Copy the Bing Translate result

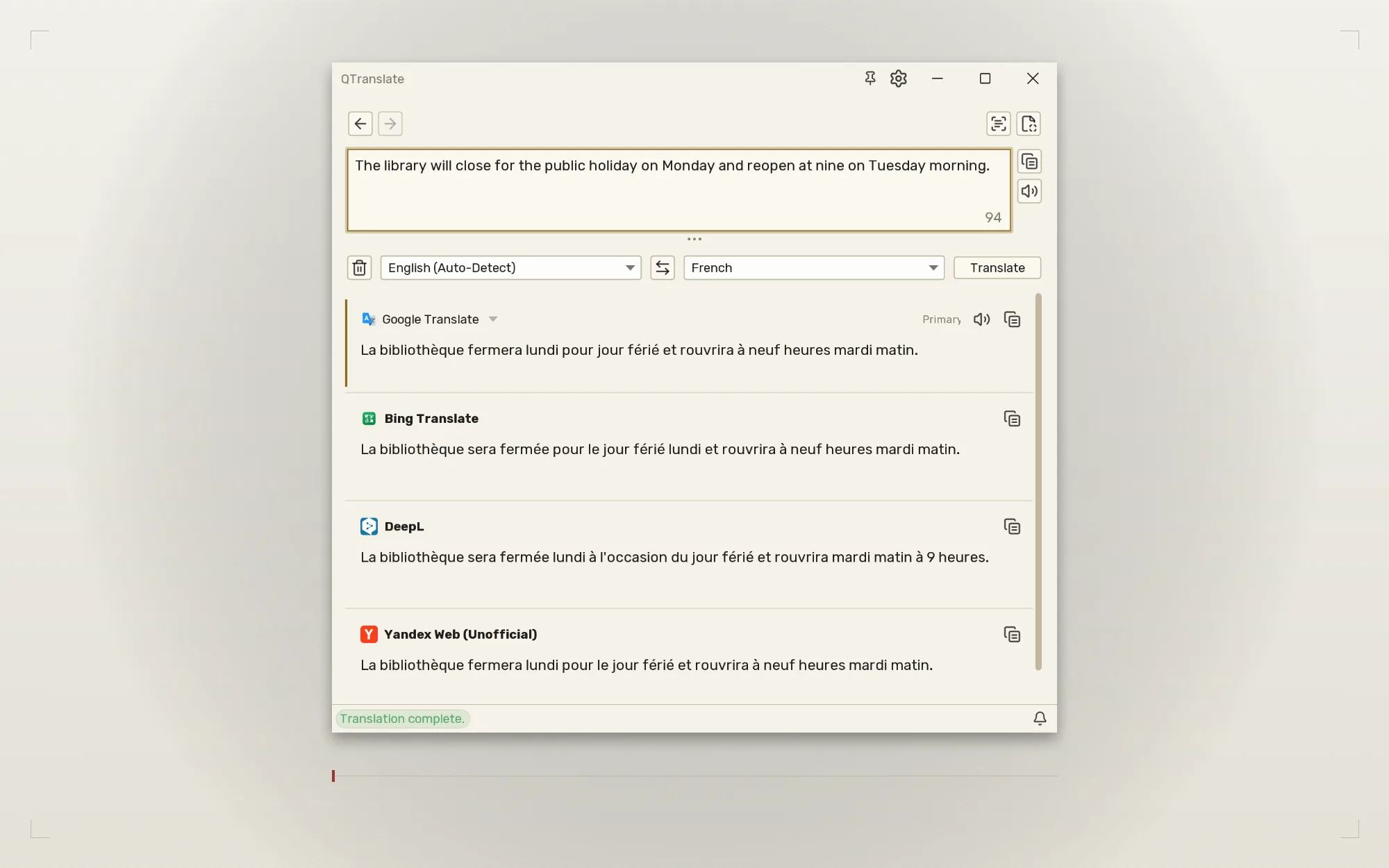click(x=1012, y=419)
